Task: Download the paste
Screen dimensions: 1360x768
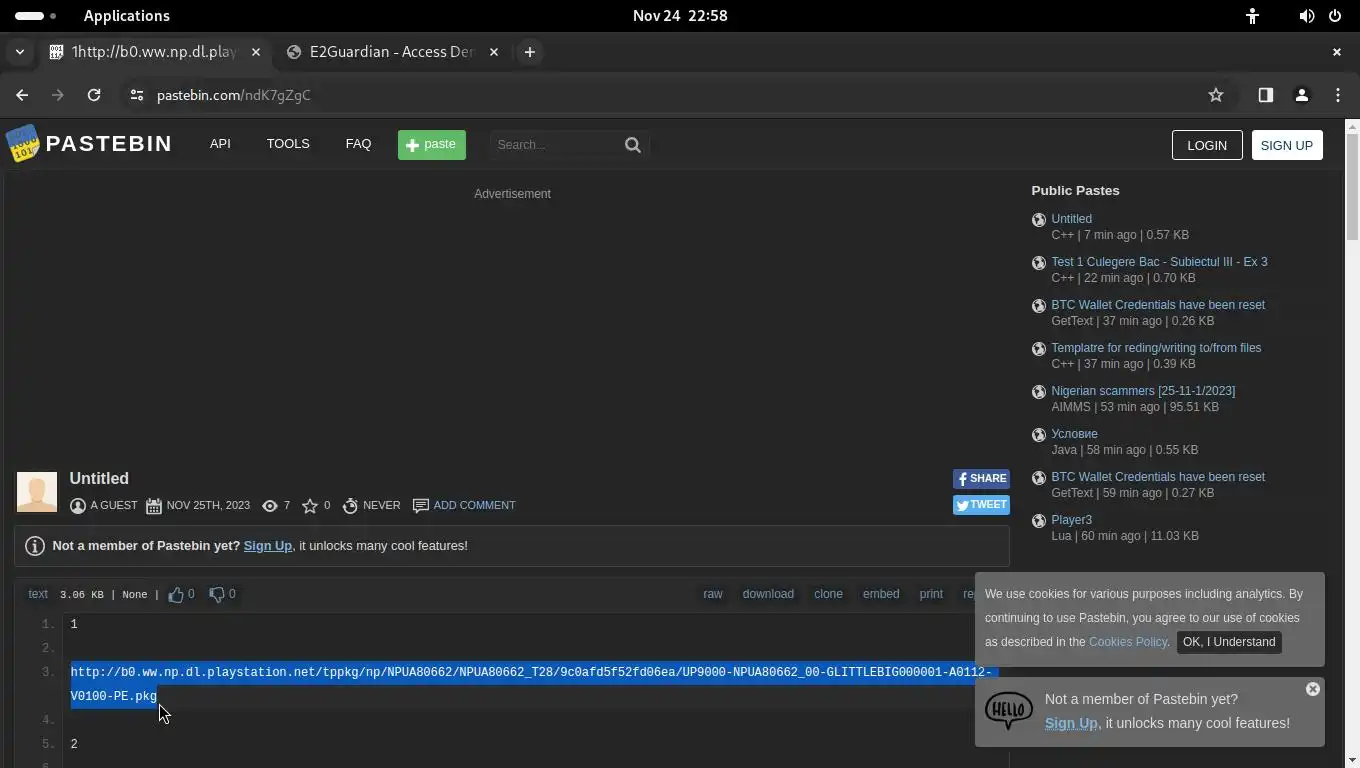Action: point(768,594)
